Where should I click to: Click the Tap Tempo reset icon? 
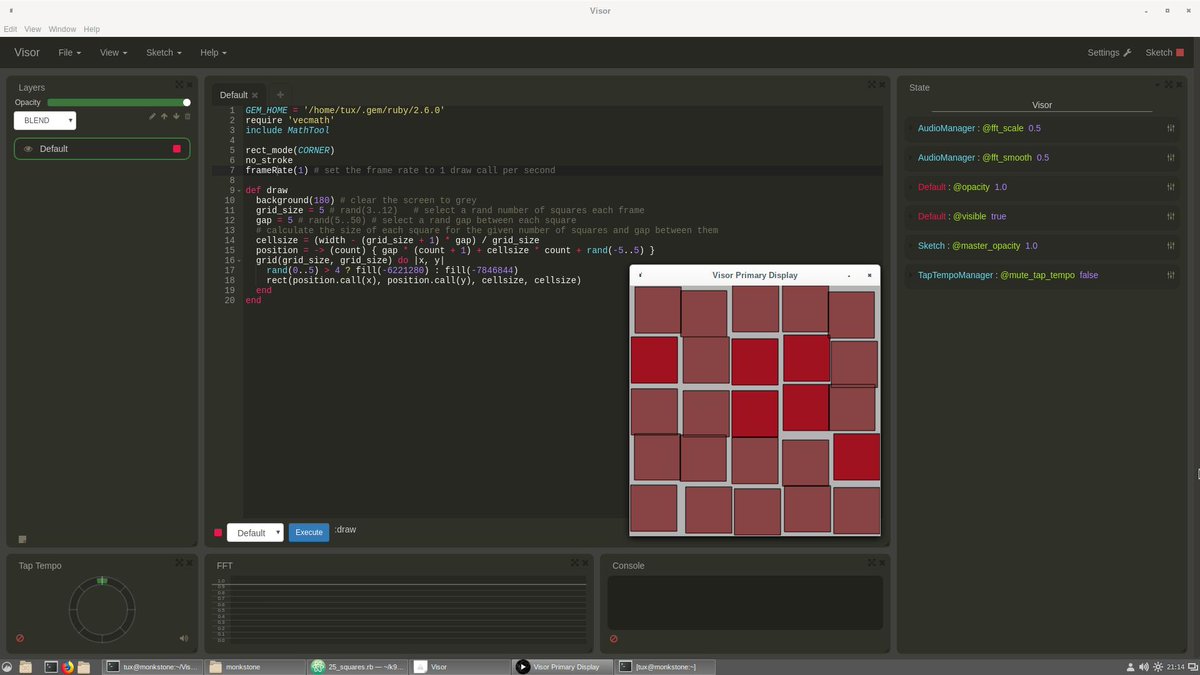pos(20,638)
